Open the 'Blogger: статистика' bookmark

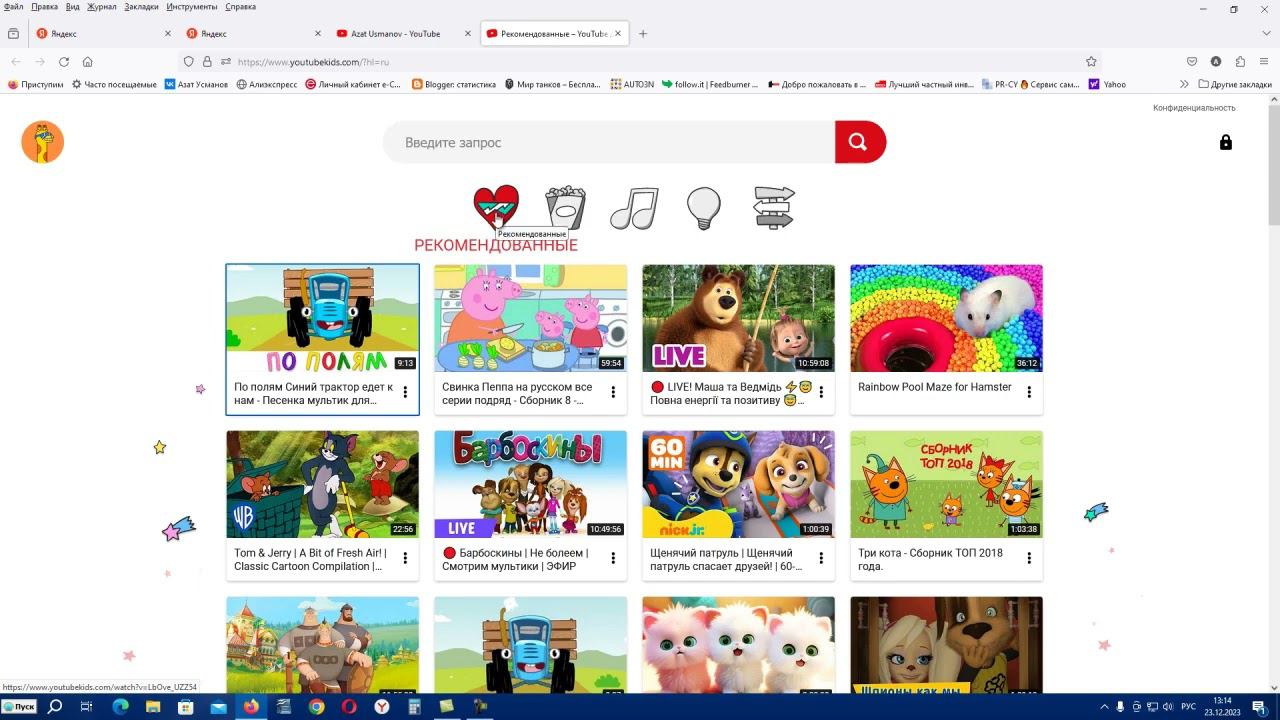454,84
